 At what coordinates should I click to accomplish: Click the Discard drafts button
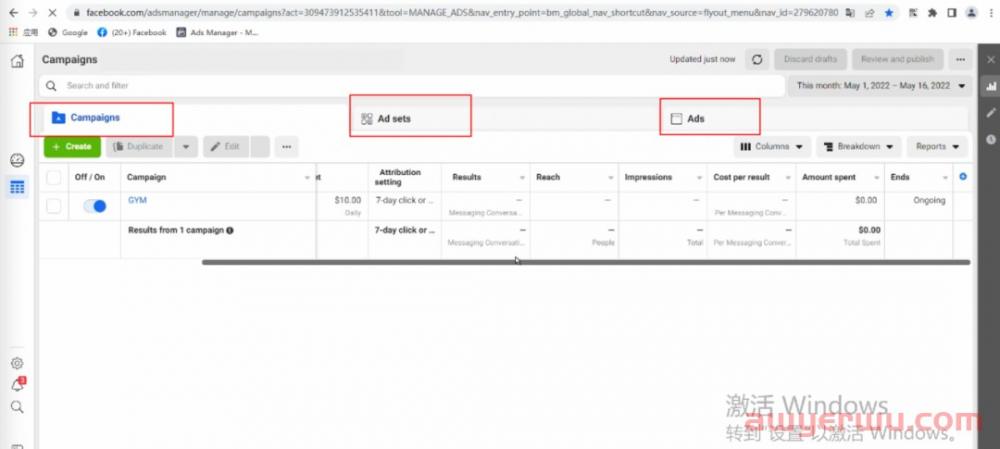pos(811,59)
